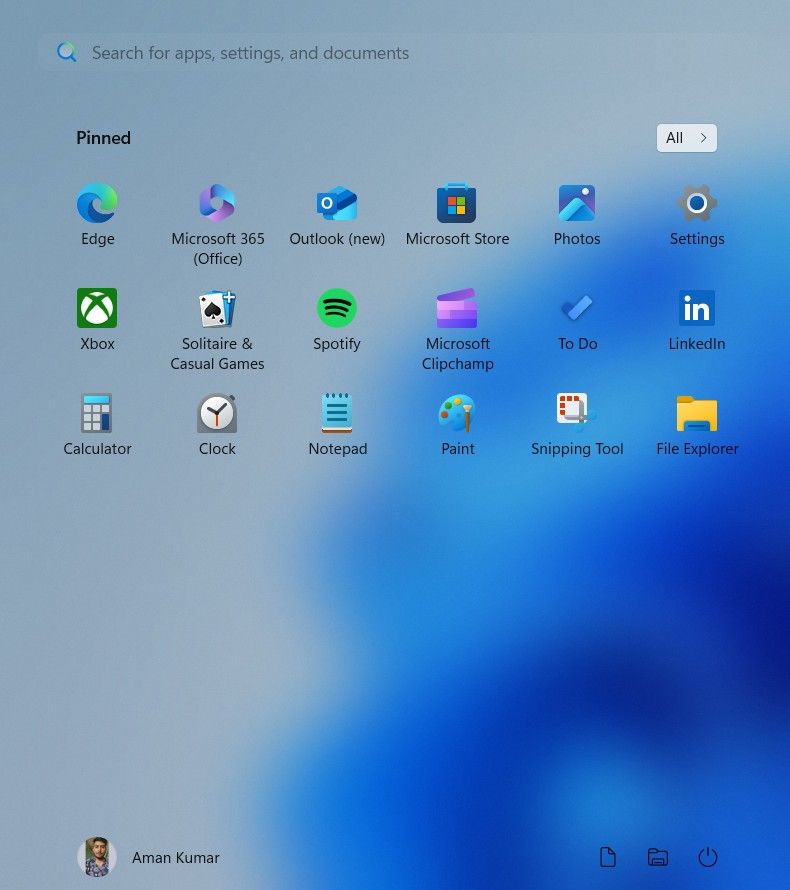This screenshot has width=790, height=890.
Task: Open the File Explorer shortcut beside power
Action: [658, 857]
